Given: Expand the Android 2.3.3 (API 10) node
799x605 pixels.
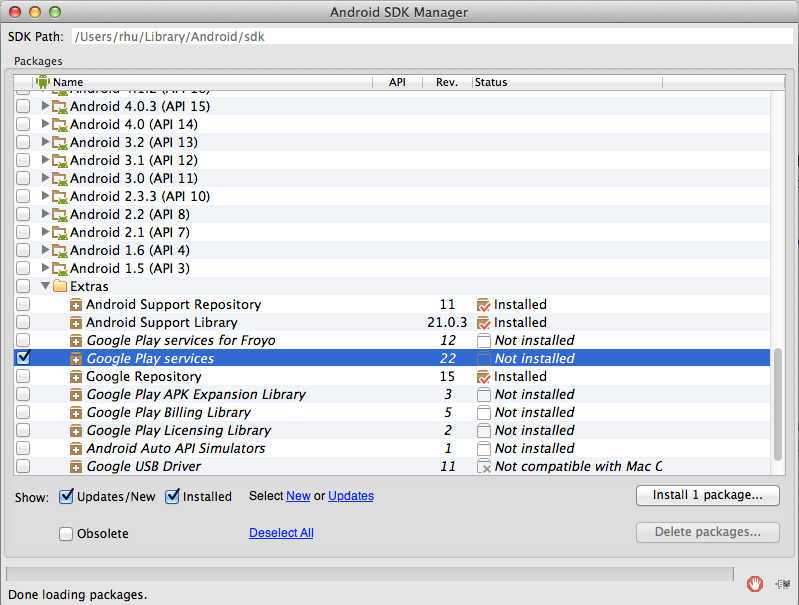Looking at the screenshot, I should [x=45, y=196].
